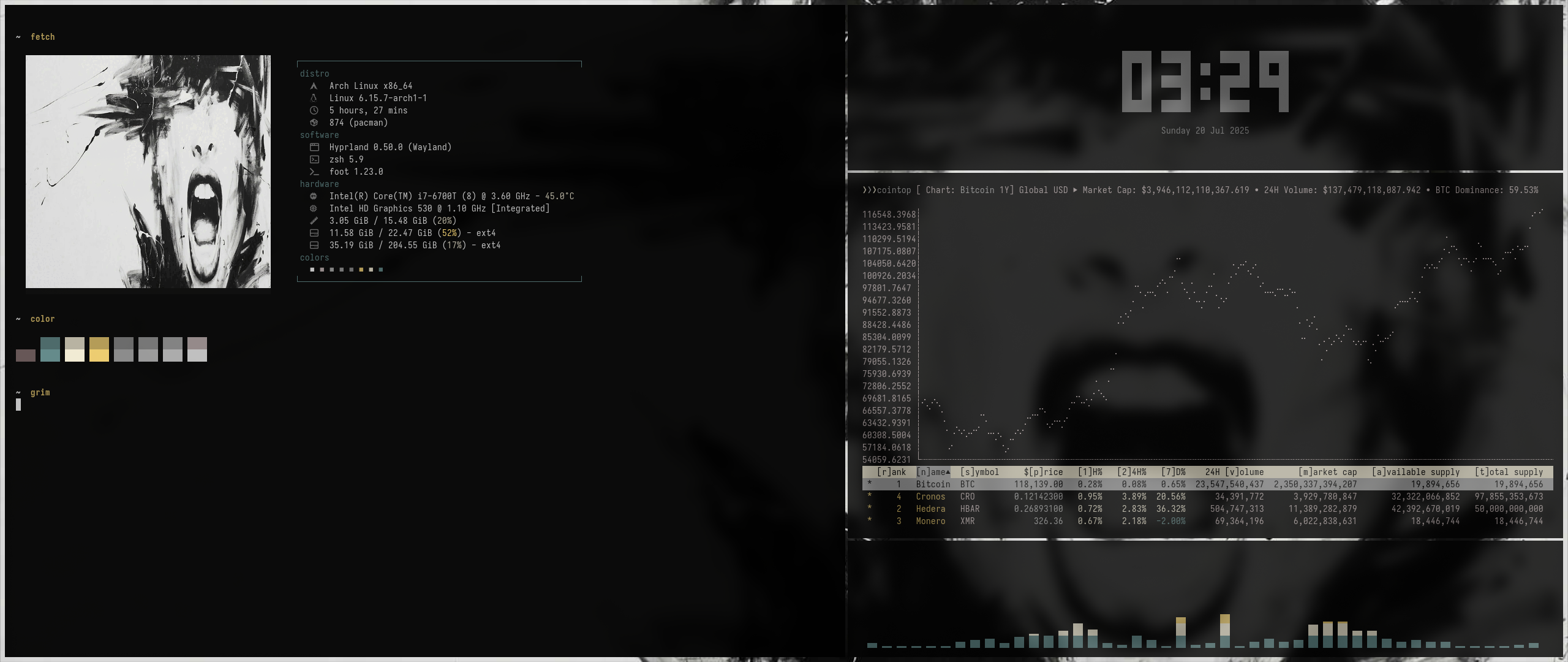Click the foot terminal prompt icon
The height and width of the screenshot is (662, 1568).
tap(314, 172)
